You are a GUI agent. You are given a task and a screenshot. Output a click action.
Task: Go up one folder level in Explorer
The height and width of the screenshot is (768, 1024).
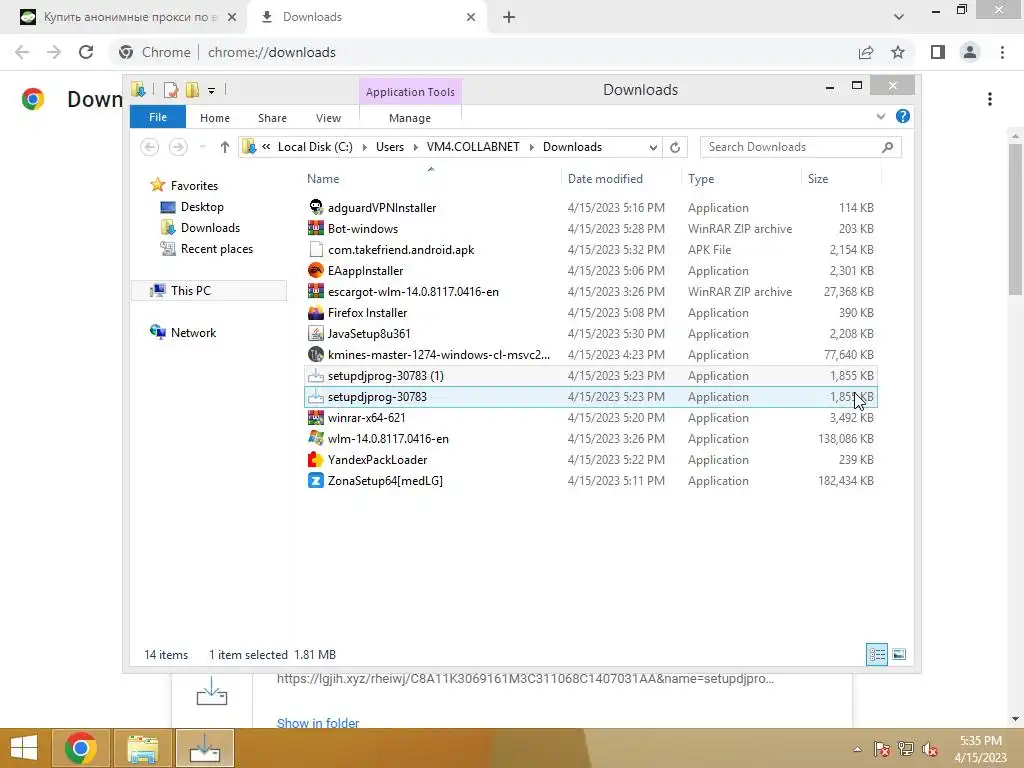(x=225, y=147)
